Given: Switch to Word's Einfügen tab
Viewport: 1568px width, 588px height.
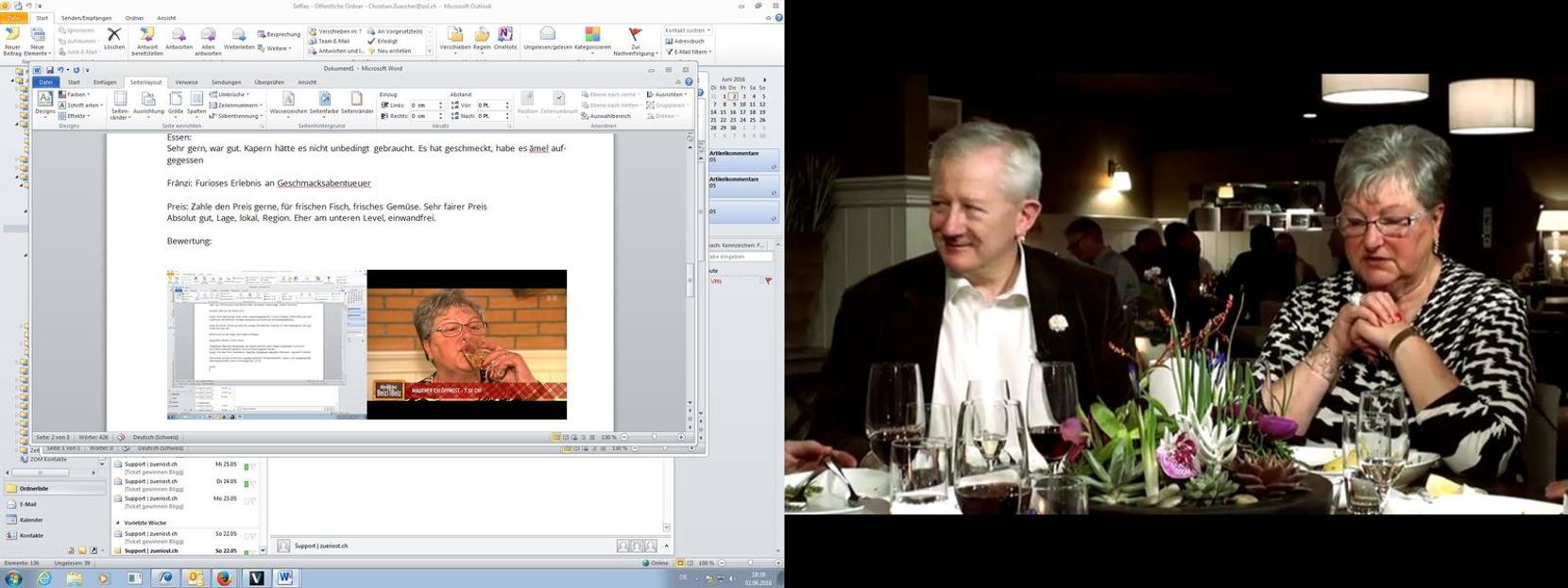Looking at the screenshot, I should click(x=105, y=82).
